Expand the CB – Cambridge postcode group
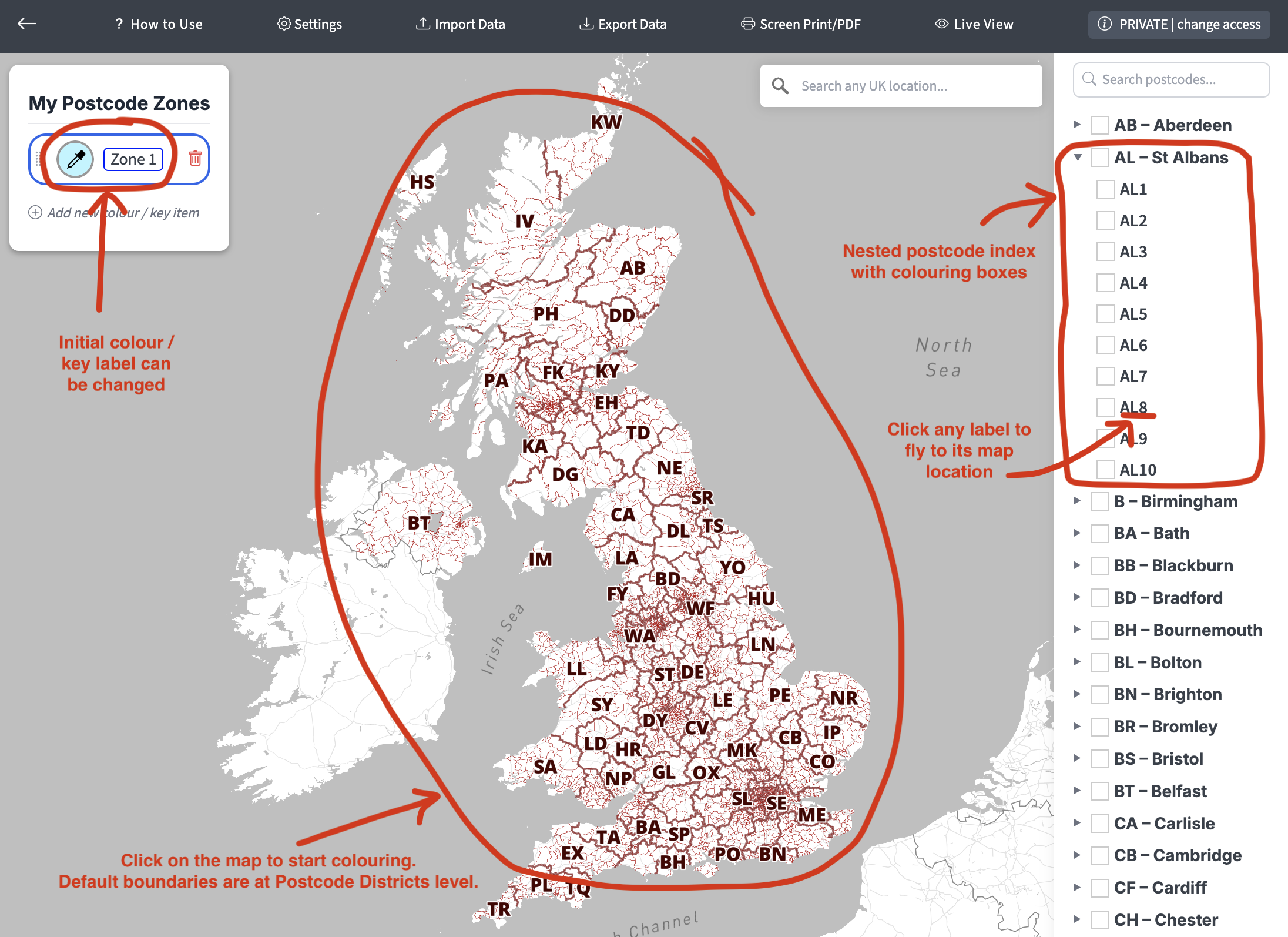 pos(1076,855)
